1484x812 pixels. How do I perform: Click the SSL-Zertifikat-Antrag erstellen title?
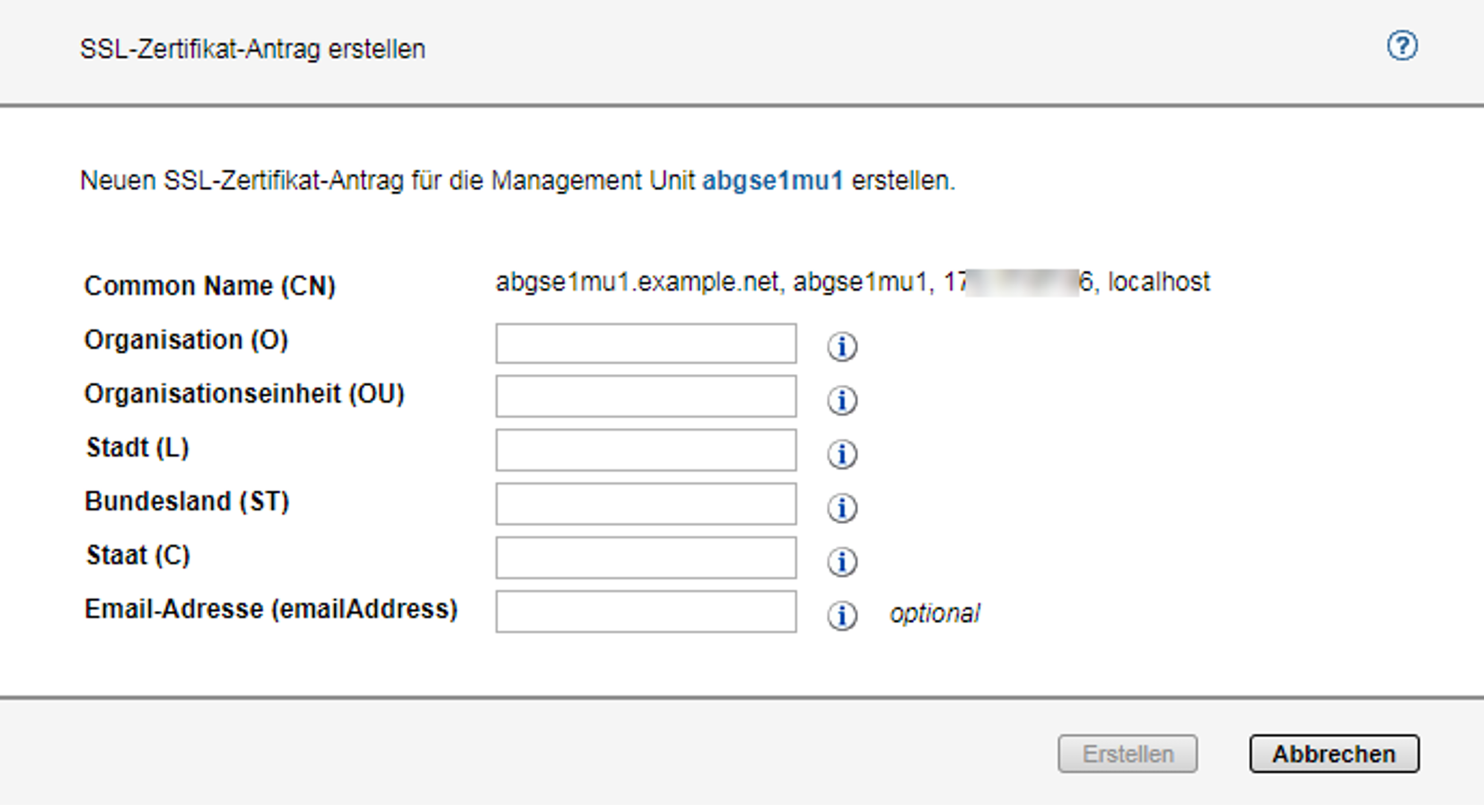[x=252, y=49]
